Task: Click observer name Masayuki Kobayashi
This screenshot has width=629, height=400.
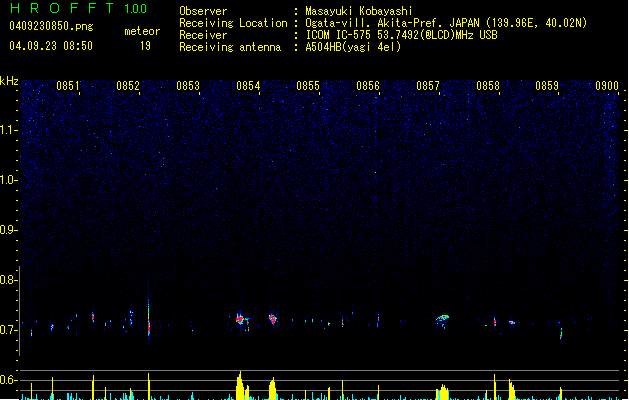Action: [359, 11]
